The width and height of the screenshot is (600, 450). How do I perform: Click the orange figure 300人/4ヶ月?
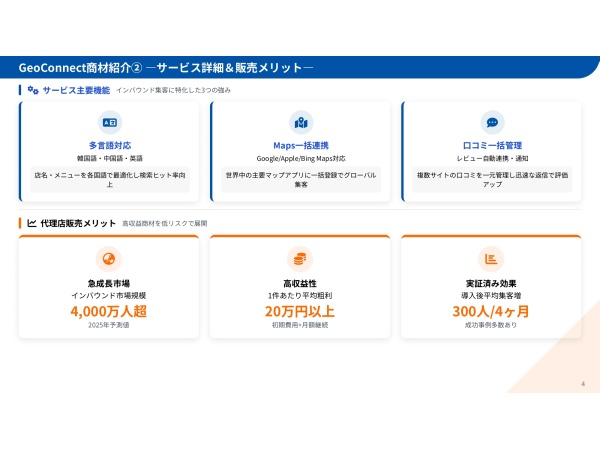click(491, 311)
